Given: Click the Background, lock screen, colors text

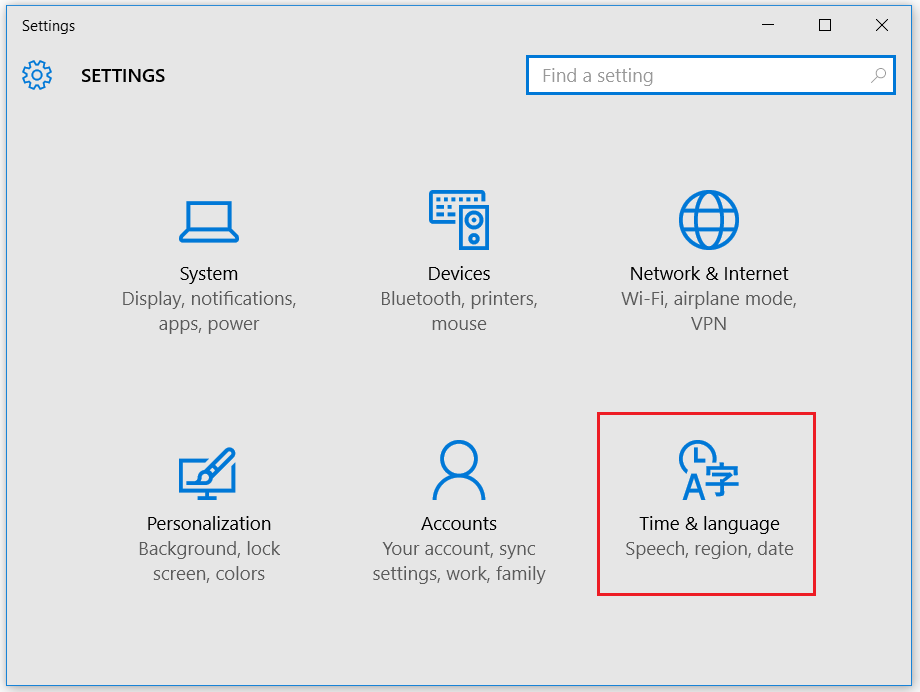Looking at the screenshot, I should [x=209, y=561].
